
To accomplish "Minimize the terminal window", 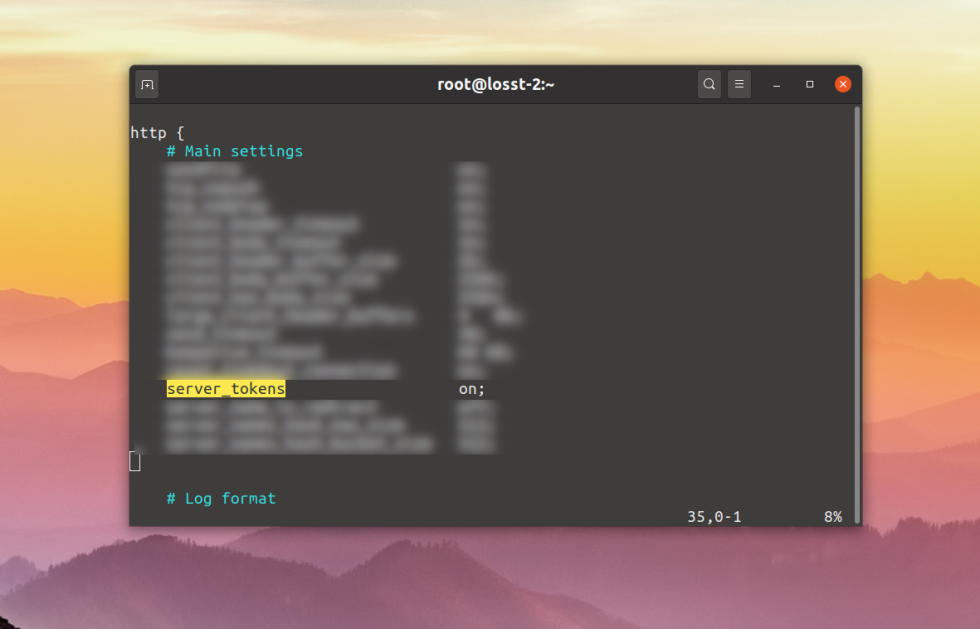I will pos(776,84).
